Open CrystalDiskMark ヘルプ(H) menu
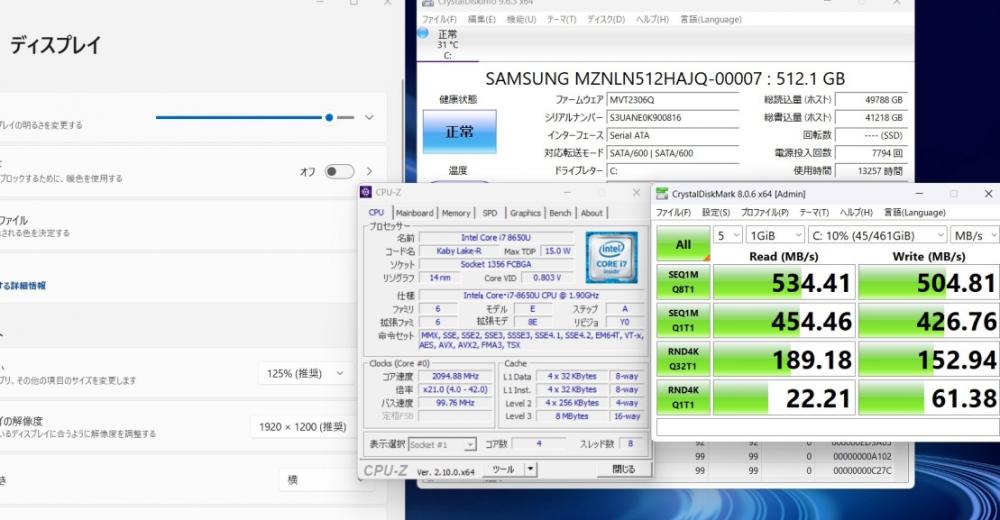Screen dimensions: 1000x520 click(856, 212)
